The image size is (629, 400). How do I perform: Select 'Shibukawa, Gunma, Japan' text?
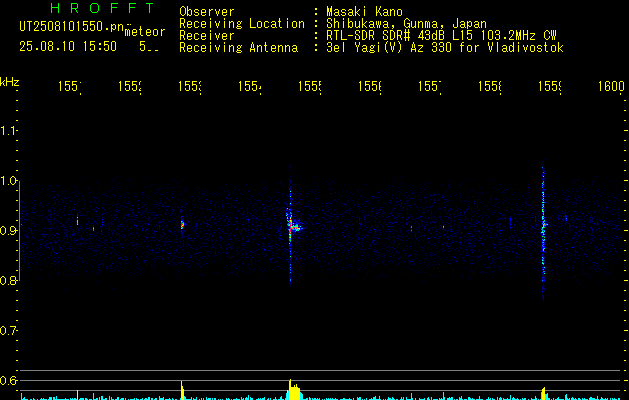click(406, 24)
